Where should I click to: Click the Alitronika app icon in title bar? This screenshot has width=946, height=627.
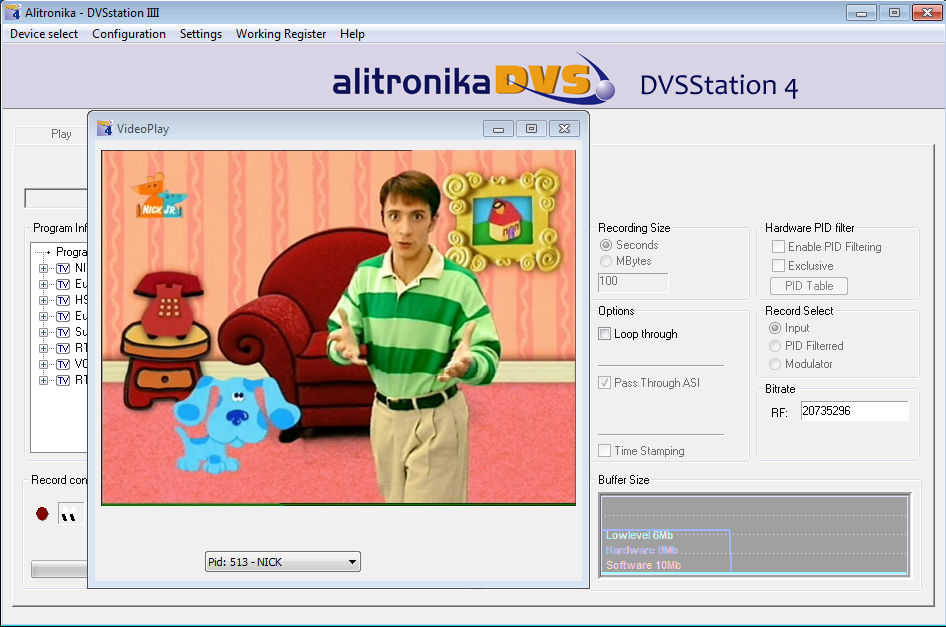click(x=13, y=13)
